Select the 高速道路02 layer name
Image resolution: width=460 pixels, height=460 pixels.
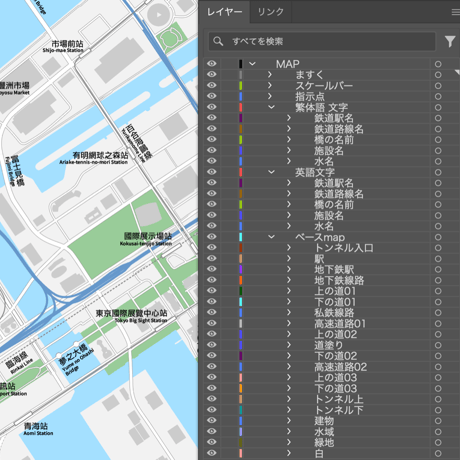pyautogui.click(x=340, y=367)
